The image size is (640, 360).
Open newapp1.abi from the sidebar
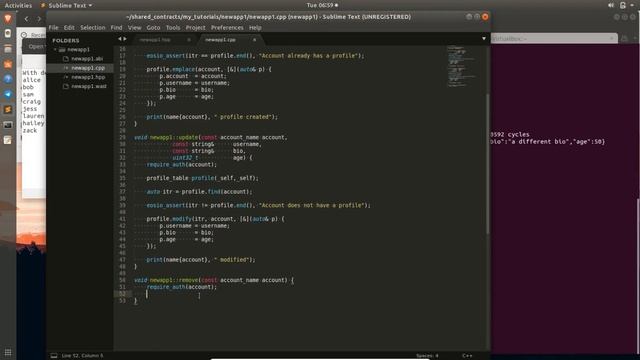click(x=87, y=59)
